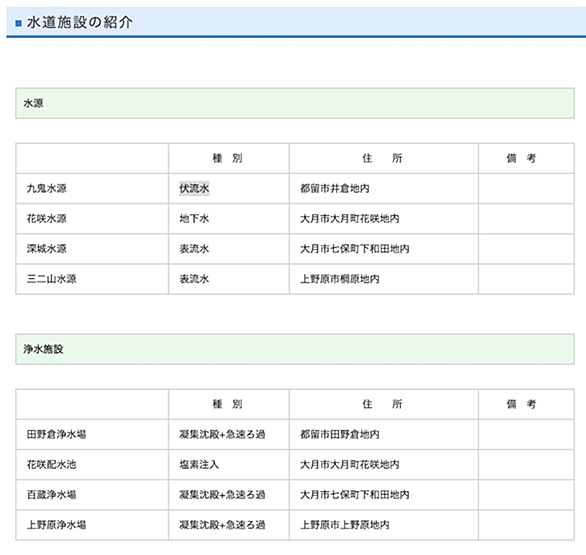
Task: Select the 水源 section header bar
Action: 295,104
